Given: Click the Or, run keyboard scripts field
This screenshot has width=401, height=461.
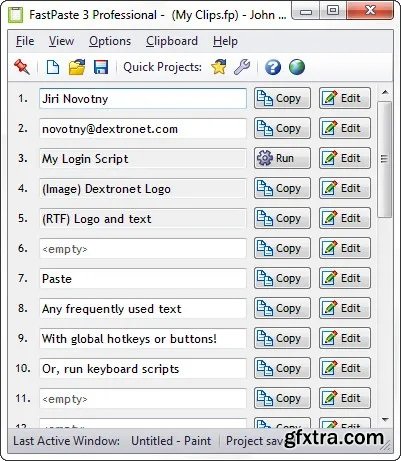Looking at the screenshot, I should pos(143,369).
